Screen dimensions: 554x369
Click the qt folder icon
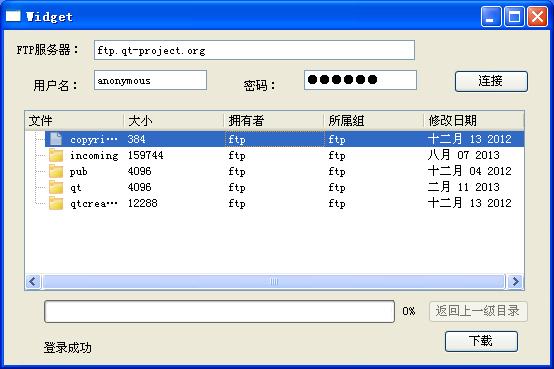point(56,187)
